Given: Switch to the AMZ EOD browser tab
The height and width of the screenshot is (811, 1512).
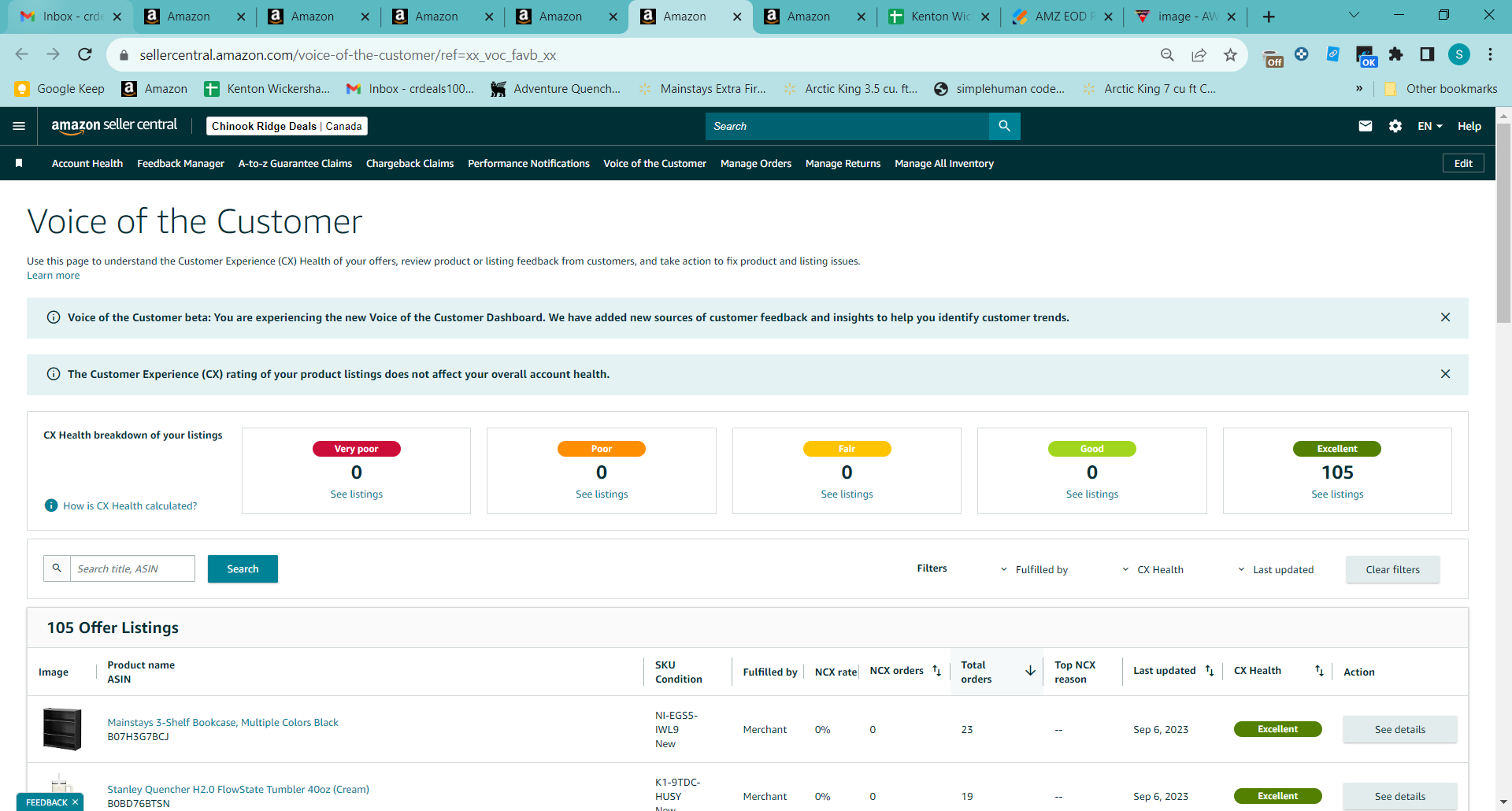Looking at the screenshot, I should coord(1060,17).
